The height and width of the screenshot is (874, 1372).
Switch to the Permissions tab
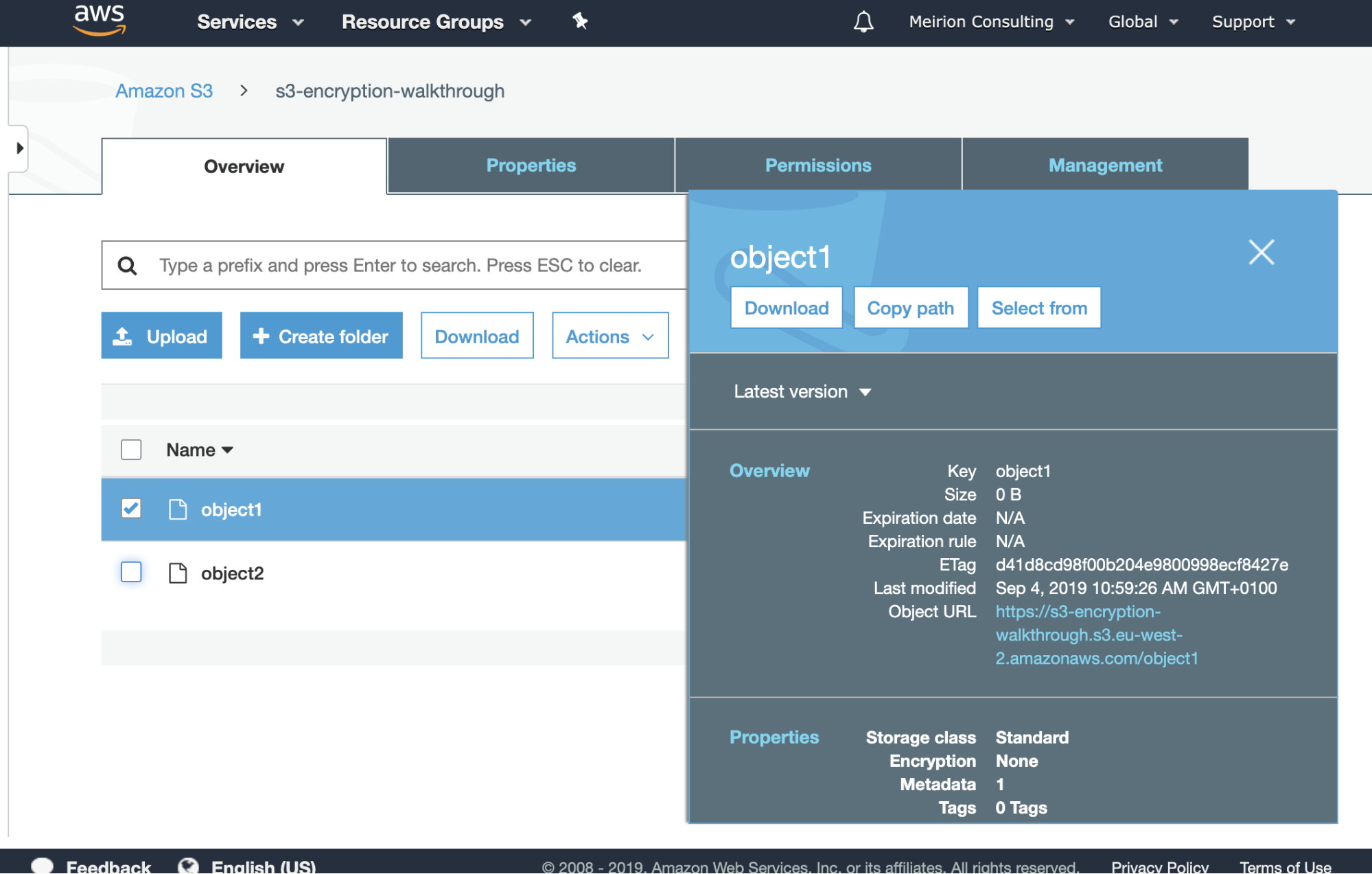point(817,165)
